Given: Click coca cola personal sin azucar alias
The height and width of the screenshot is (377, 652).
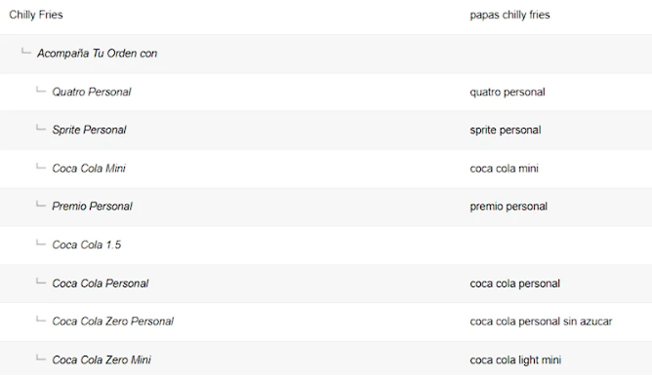Looking at the screenshot, I should click(541, 321).
